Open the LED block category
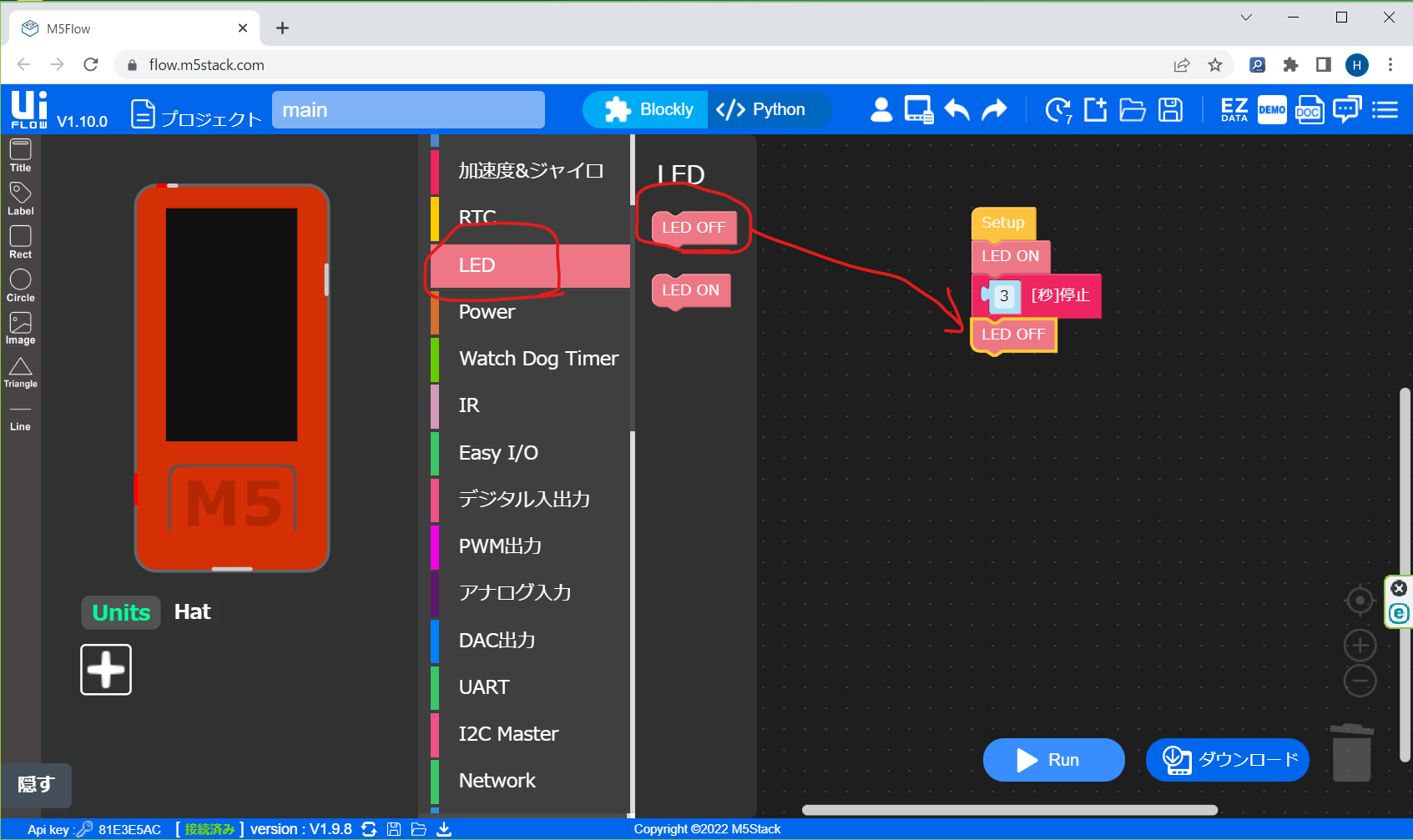Image resolution: width=1413 pixels, height=840 pixels. click(x=531, y=265)
